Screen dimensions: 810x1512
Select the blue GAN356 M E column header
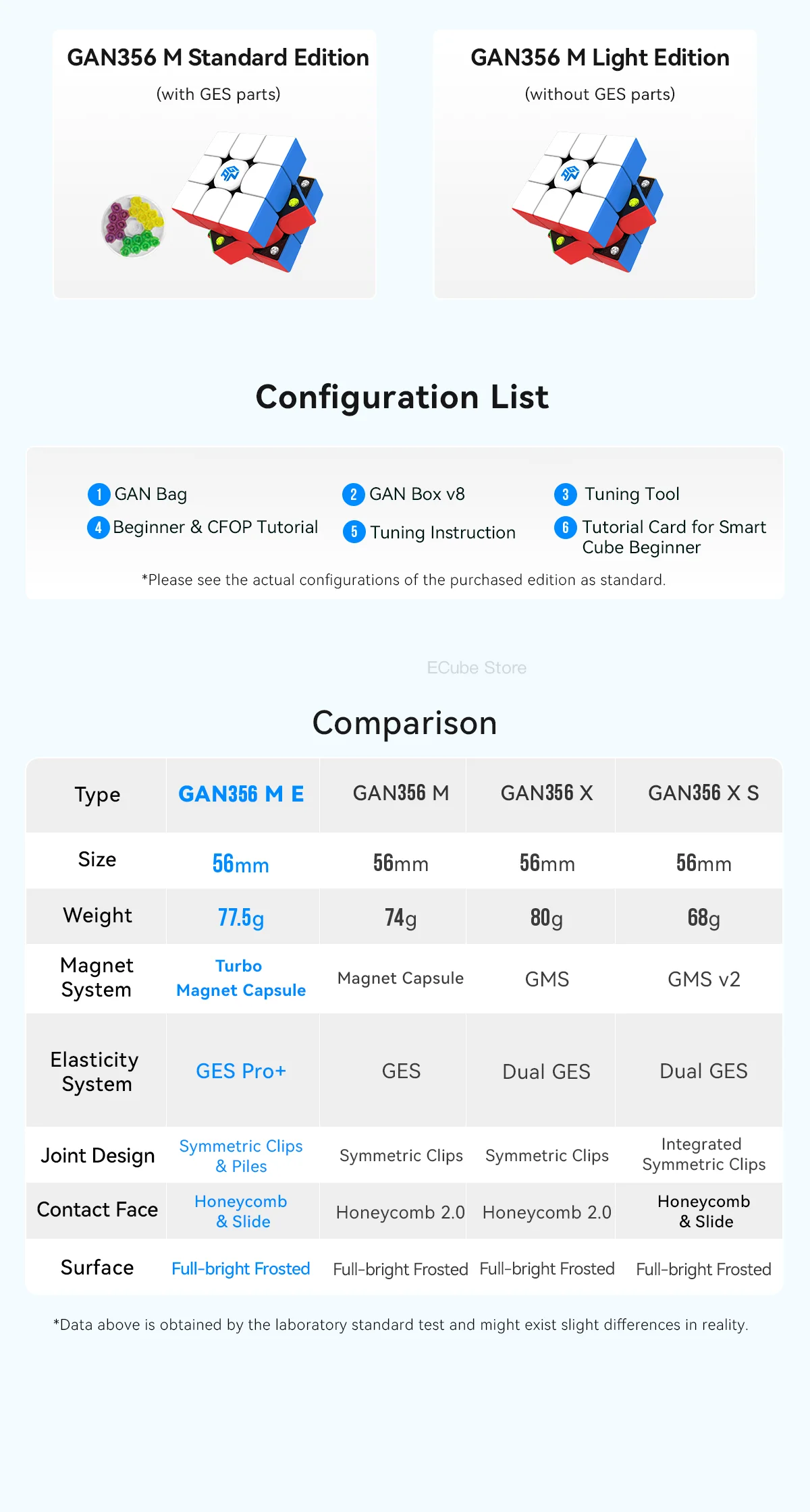(241, 794)
